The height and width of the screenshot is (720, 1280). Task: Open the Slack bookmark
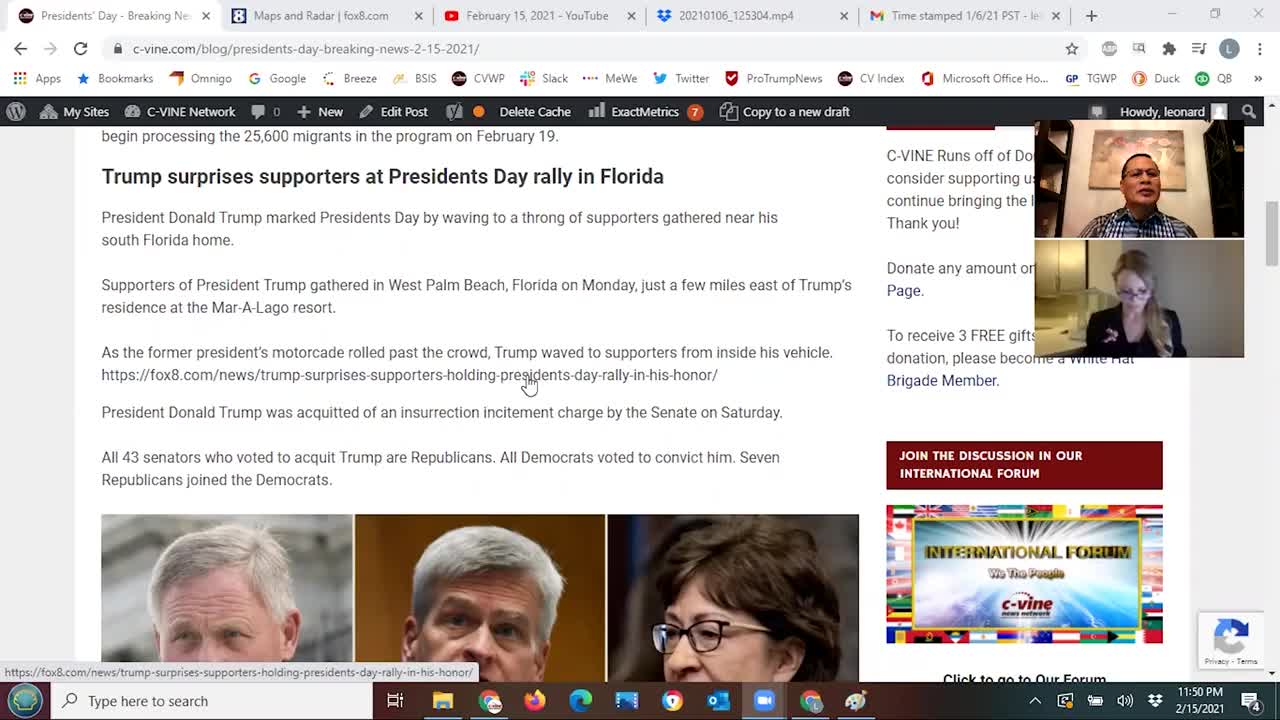[x=545, y=78]
